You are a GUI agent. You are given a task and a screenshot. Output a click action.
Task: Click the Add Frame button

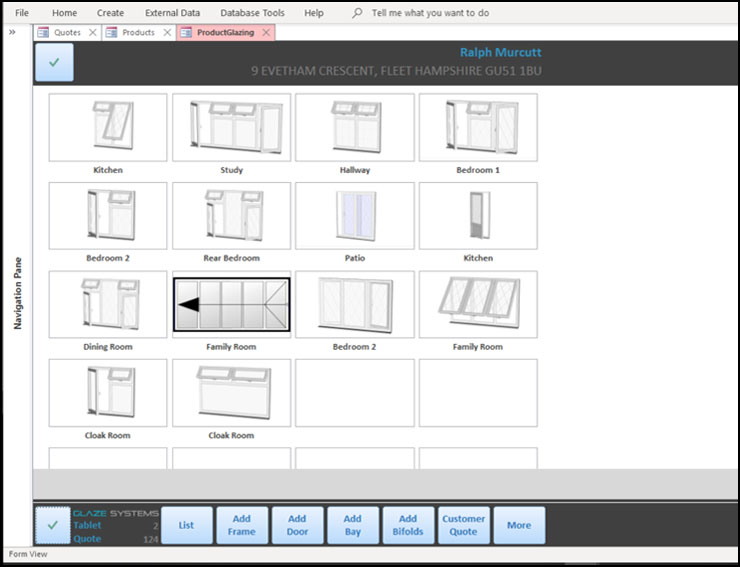tap(241, 525)
